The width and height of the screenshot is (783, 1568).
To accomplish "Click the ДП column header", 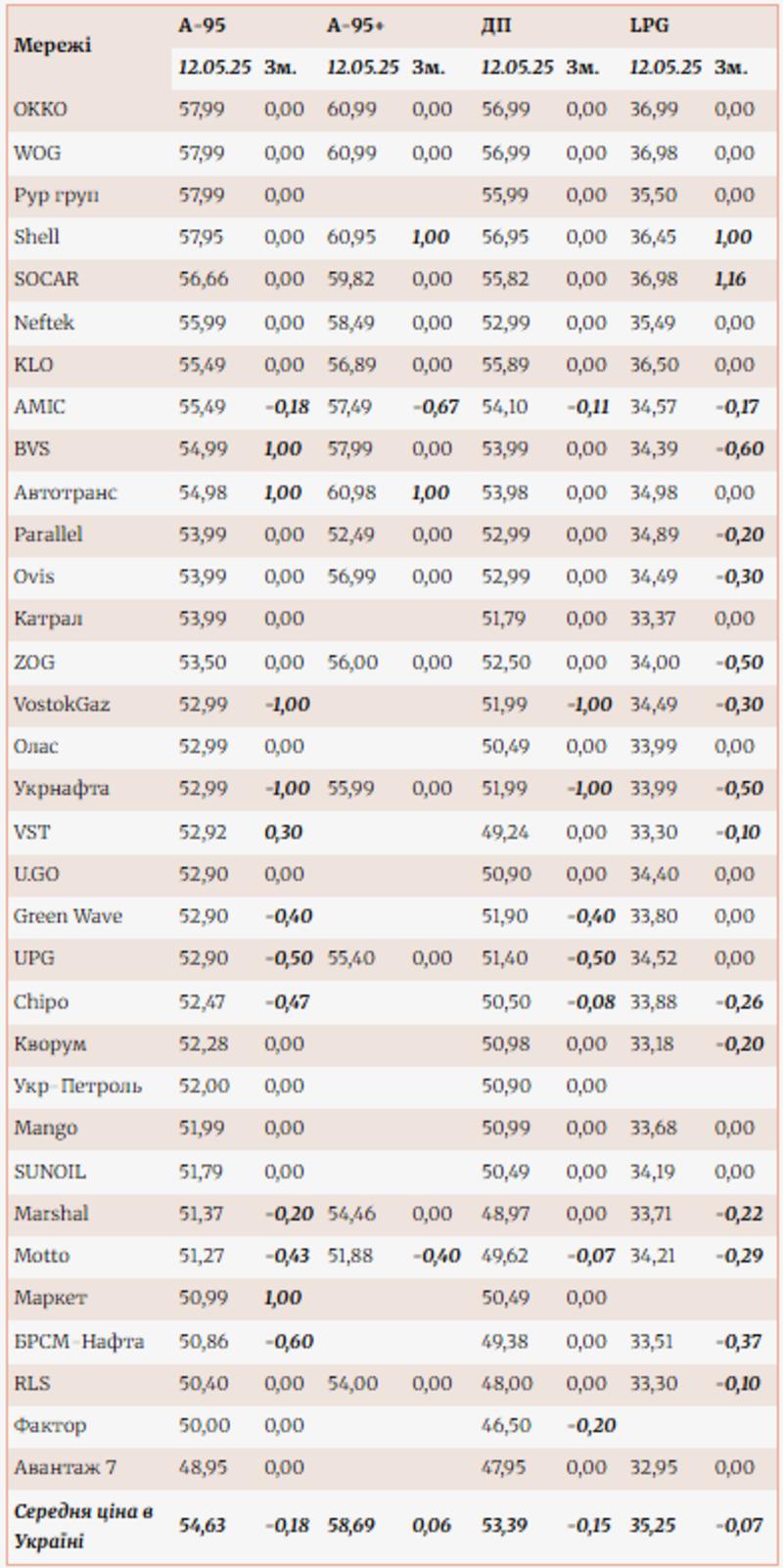I will tap(495, 24).
